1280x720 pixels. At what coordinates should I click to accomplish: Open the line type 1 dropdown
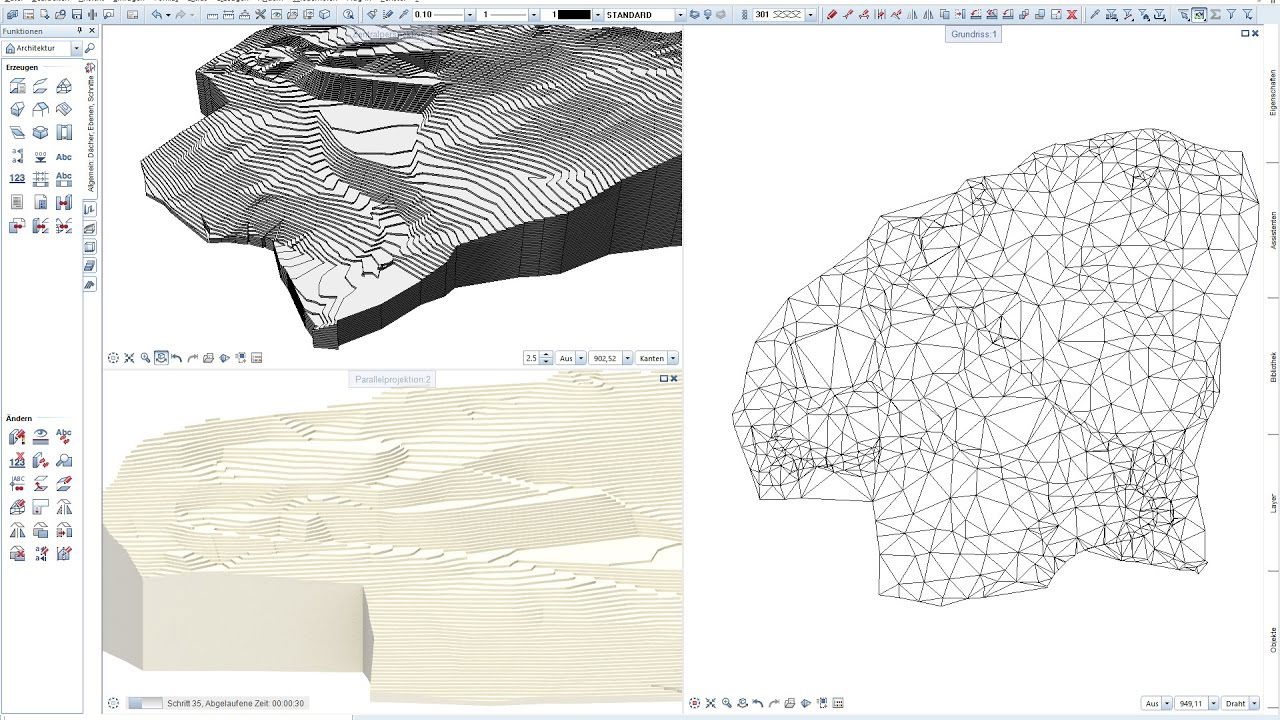534,15
